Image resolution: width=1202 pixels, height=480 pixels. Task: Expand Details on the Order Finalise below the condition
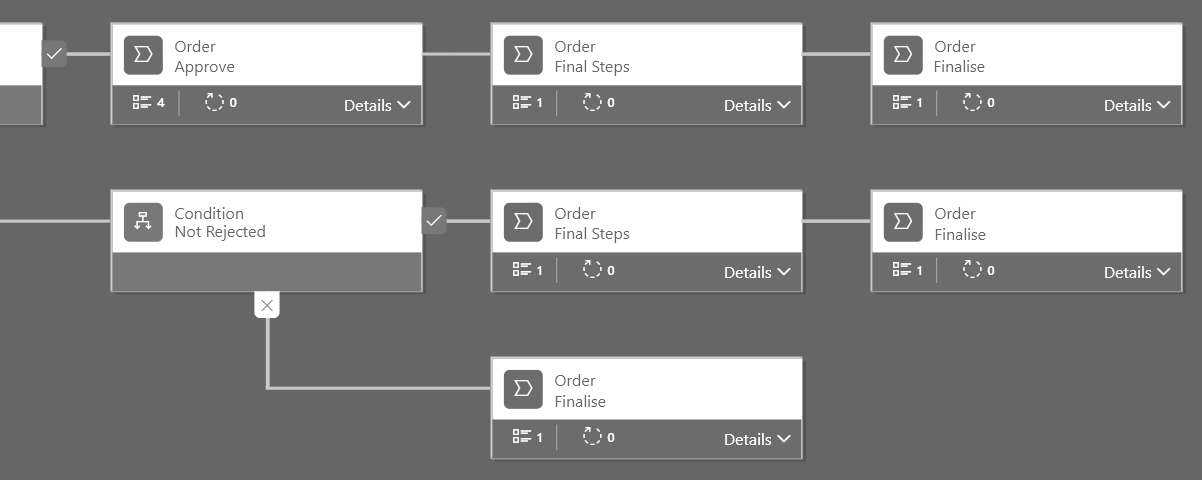(x=757, y=439)
